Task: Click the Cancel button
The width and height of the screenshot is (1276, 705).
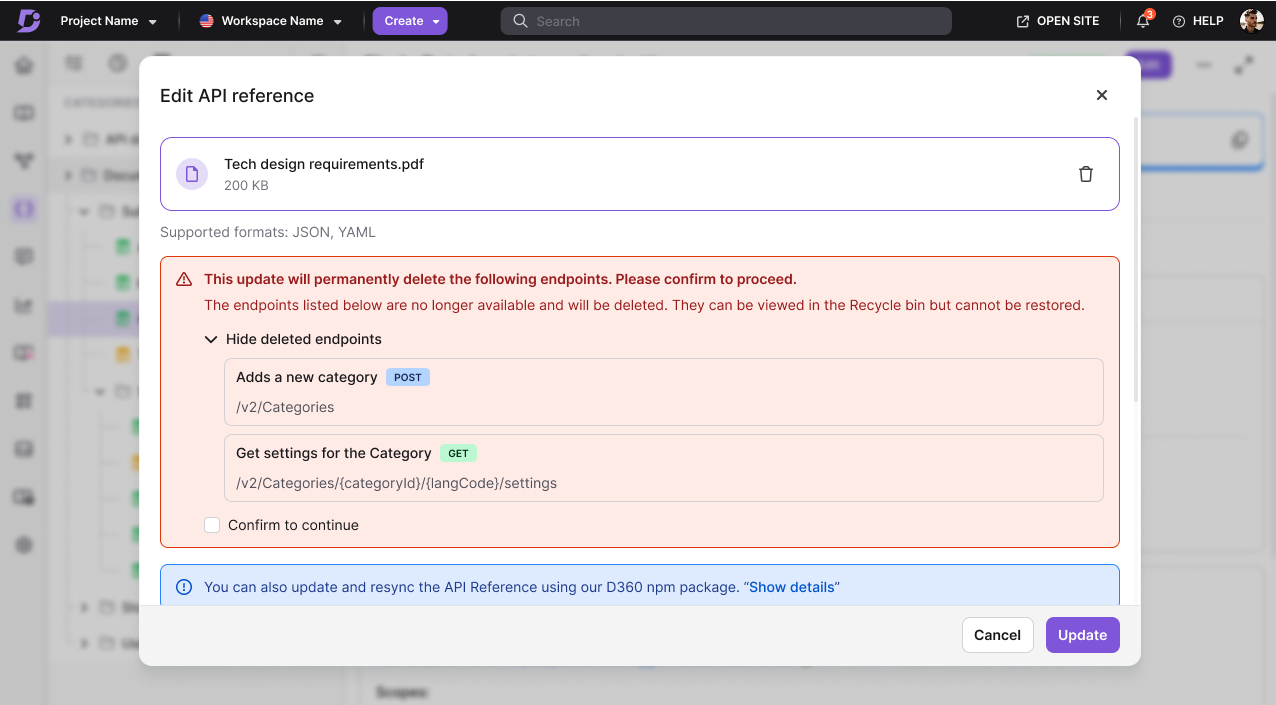Action: coord(997,635)
